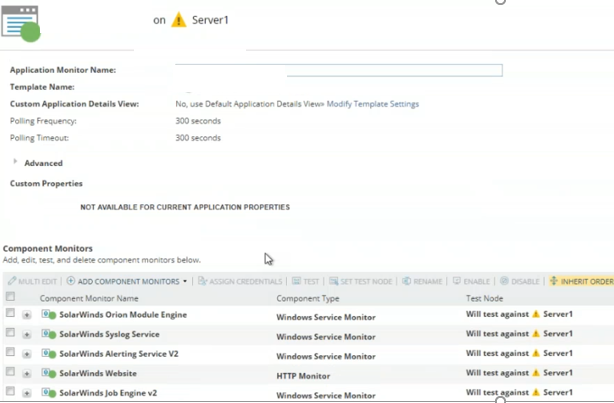This screenshot has height=403, width=614.
Task: Check SolarWinds Website row checkbox
Action: 11,371
